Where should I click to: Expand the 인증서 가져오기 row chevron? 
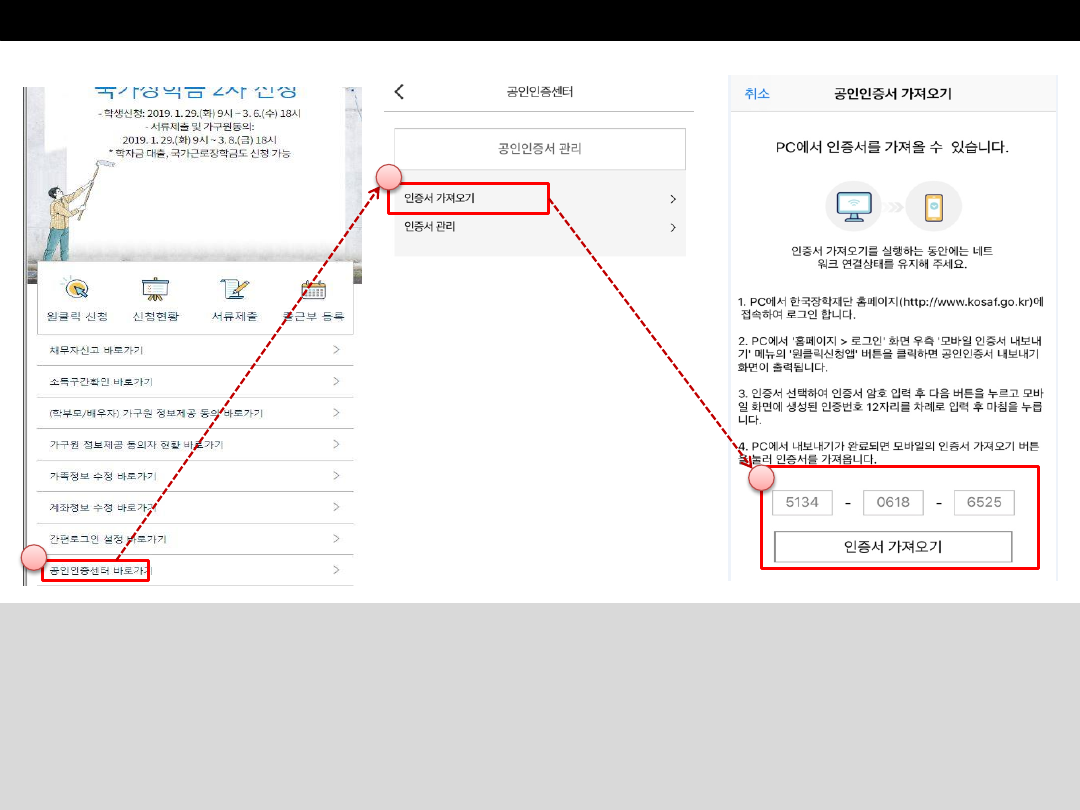[x=673, y=199]
